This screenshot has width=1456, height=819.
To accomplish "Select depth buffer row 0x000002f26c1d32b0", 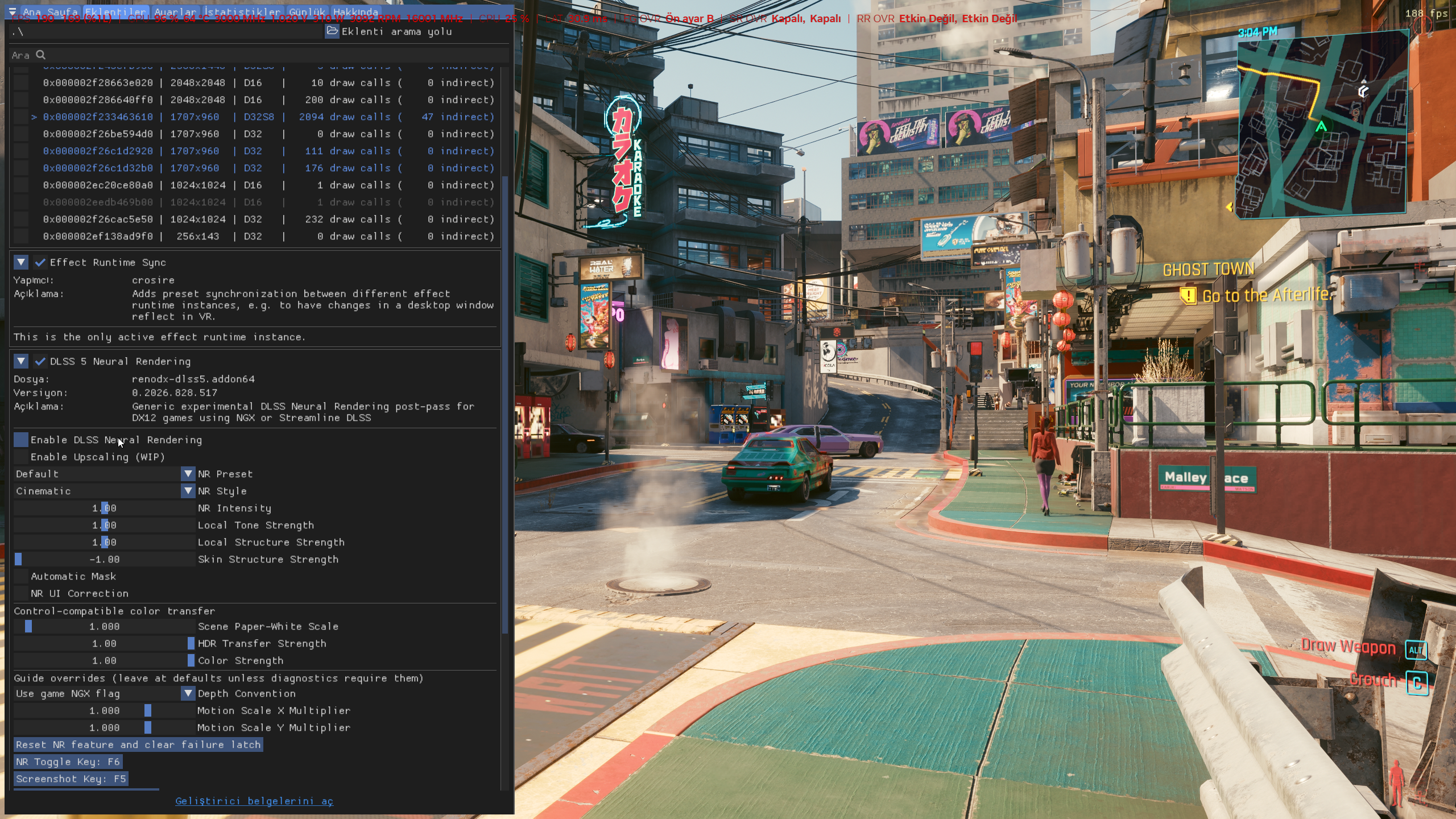I will click(268, 168).
